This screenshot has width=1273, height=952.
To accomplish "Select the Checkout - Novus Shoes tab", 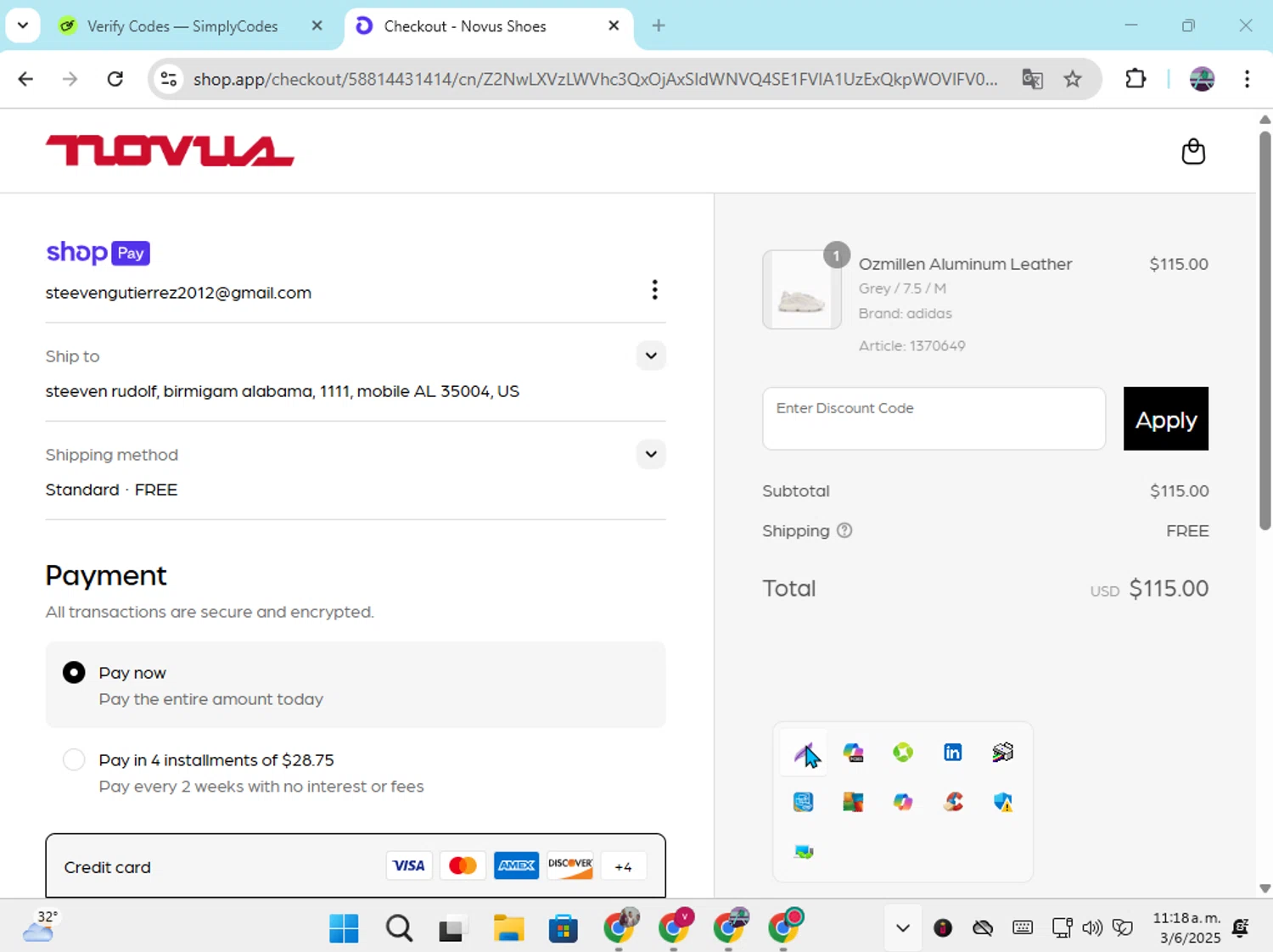I will 488,26.
